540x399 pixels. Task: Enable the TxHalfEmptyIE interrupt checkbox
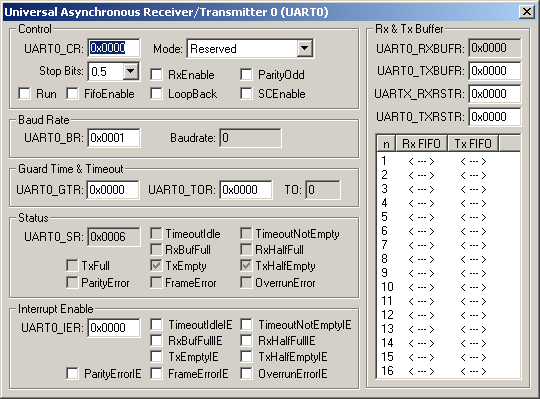click(246, 357)
